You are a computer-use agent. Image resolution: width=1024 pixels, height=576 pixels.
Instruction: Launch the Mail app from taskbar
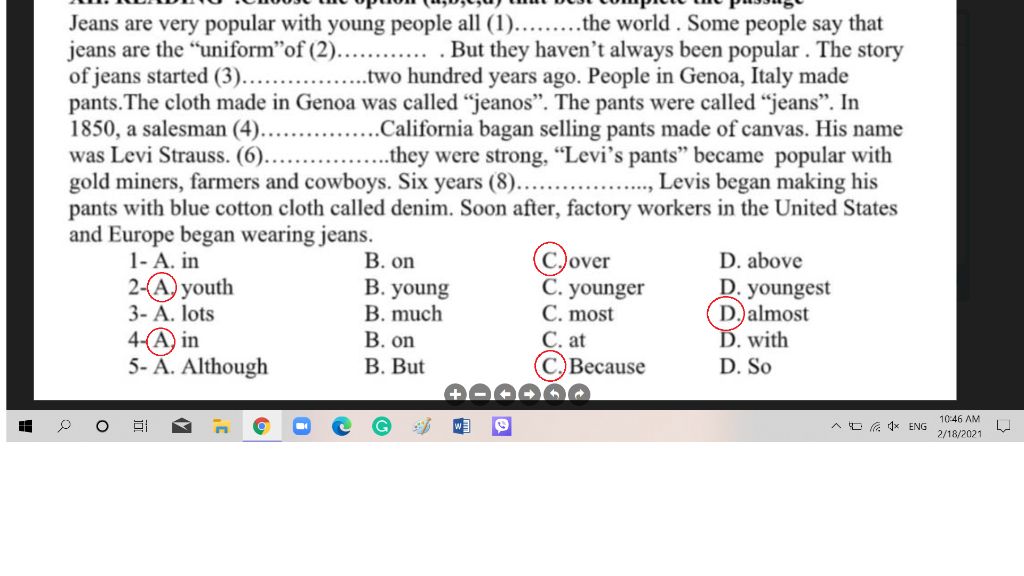(182, 426)
